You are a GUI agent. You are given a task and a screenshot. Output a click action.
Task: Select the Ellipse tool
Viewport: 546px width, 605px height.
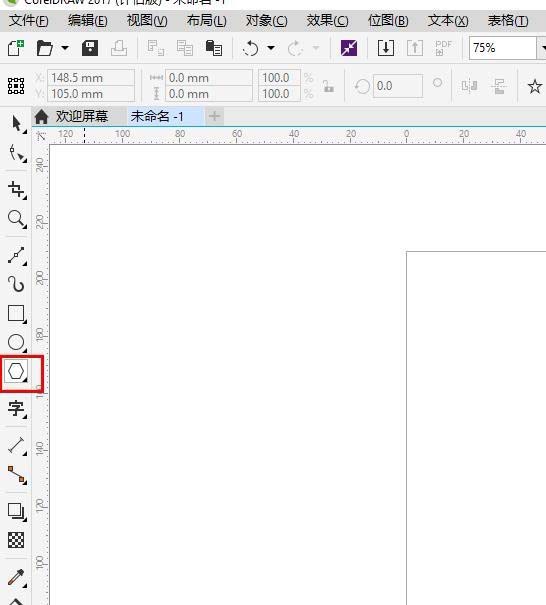click(17, 342)
